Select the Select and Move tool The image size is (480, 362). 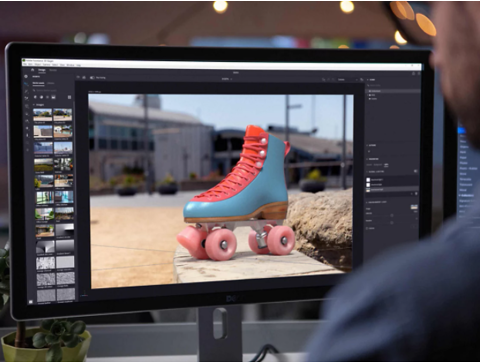[x=26, y=84]
